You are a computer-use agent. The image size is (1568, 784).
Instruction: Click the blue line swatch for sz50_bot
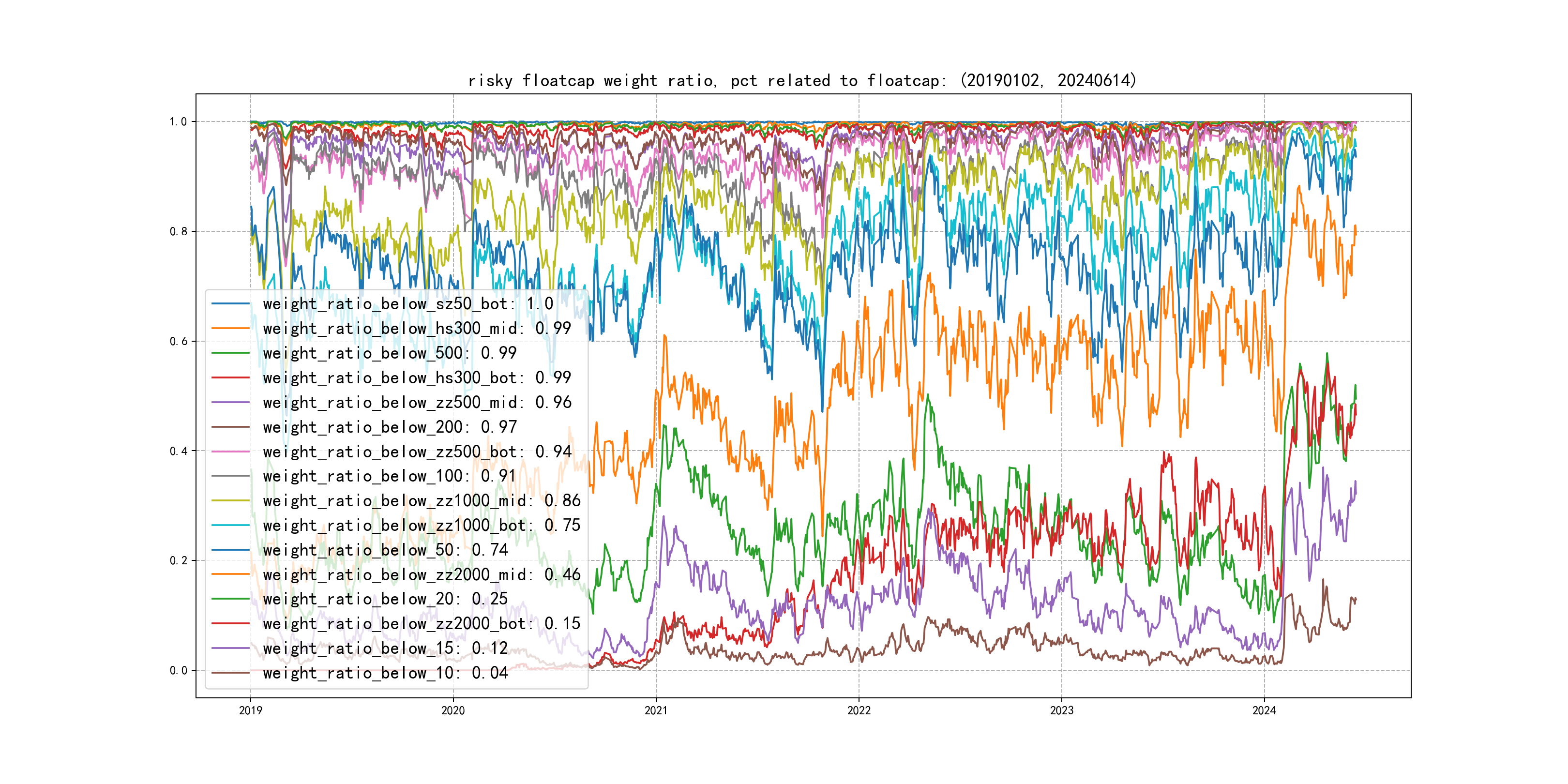pyautogui.click(x=230, y=304)
